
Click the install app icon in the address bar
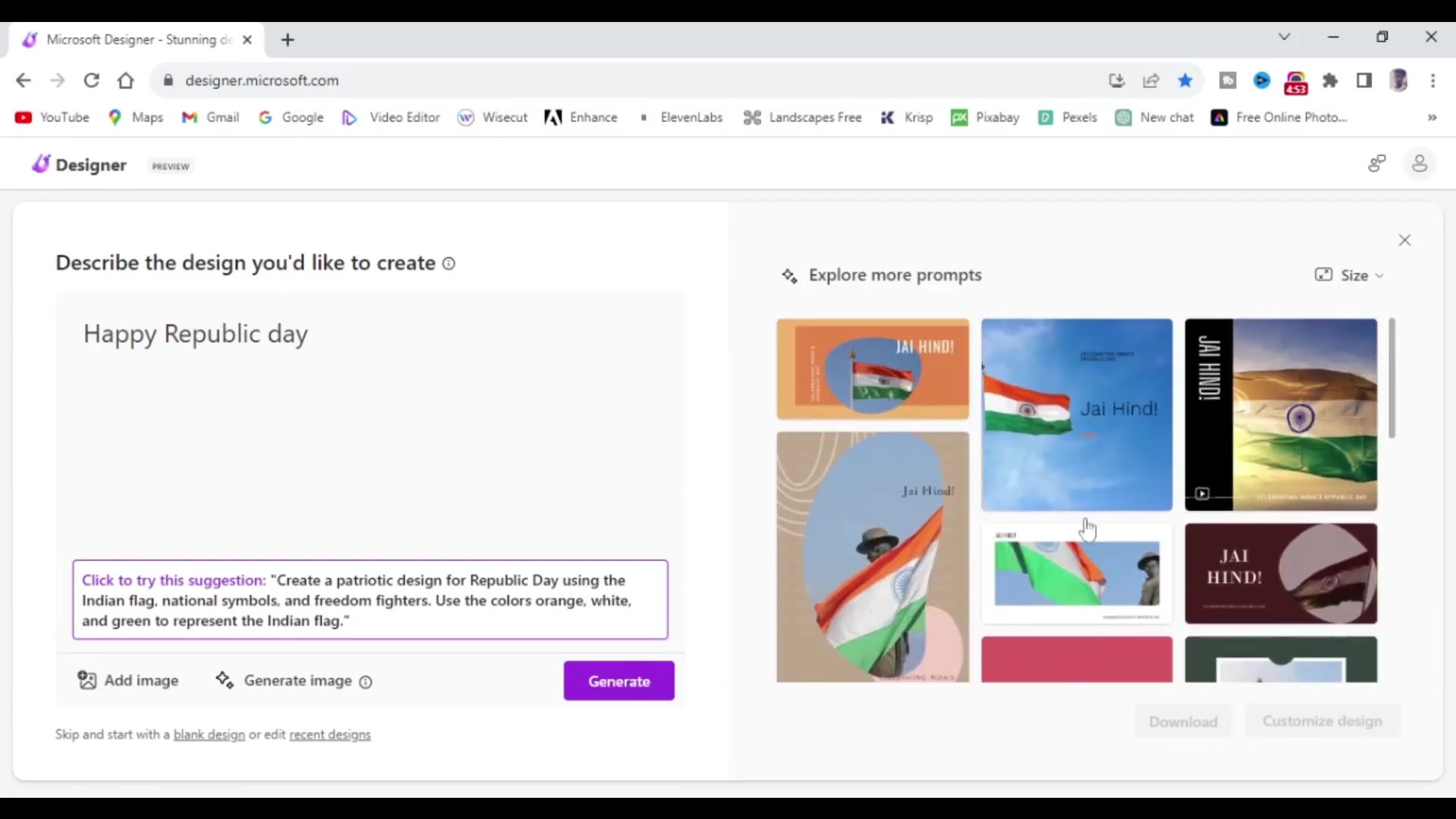[1116, 80]
